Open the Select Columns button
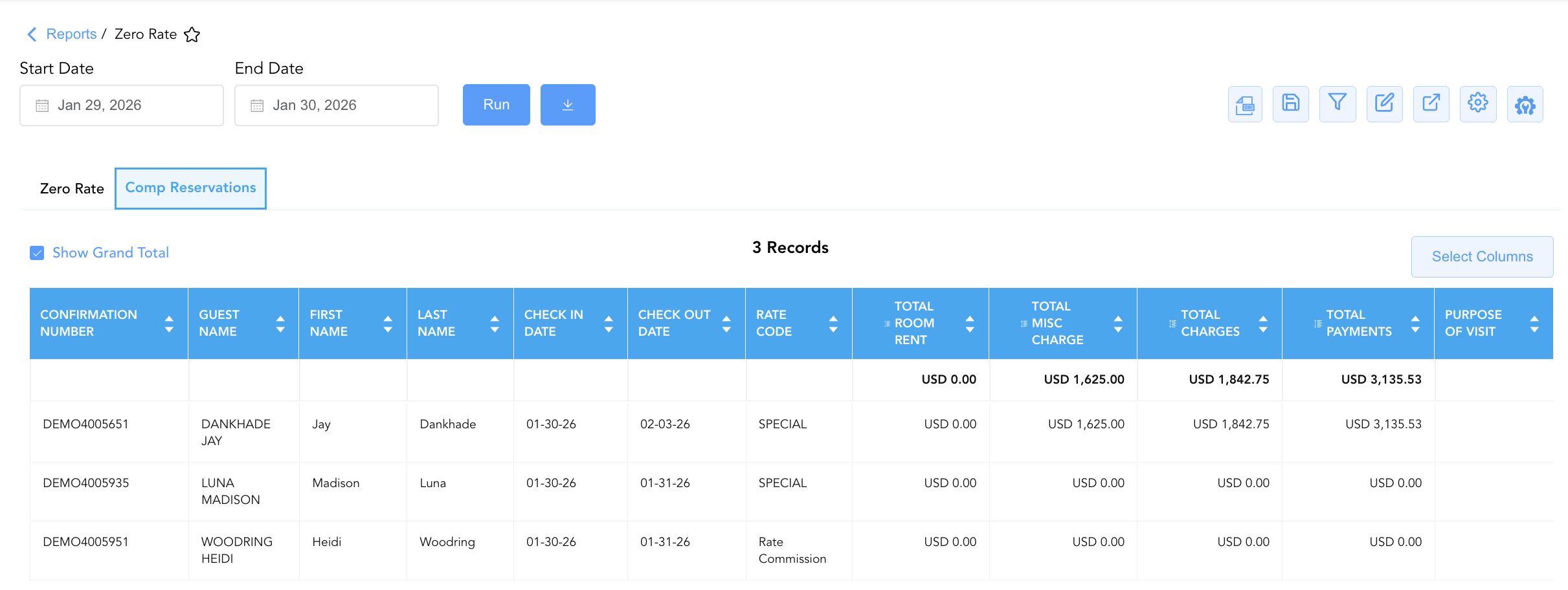 click(x=1483, y=257)
